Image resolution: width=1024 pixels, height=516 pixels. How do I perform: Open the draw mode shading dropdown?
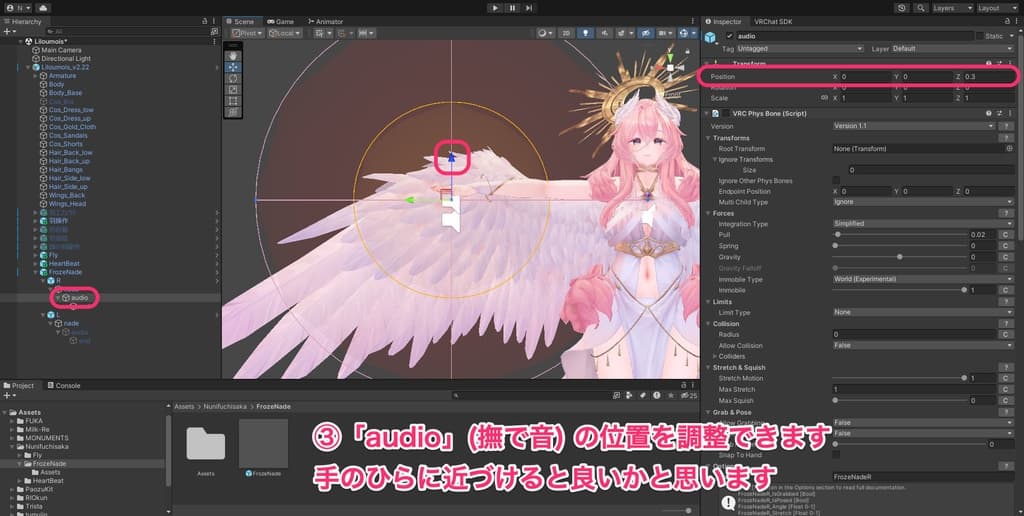tap(545, 33)
